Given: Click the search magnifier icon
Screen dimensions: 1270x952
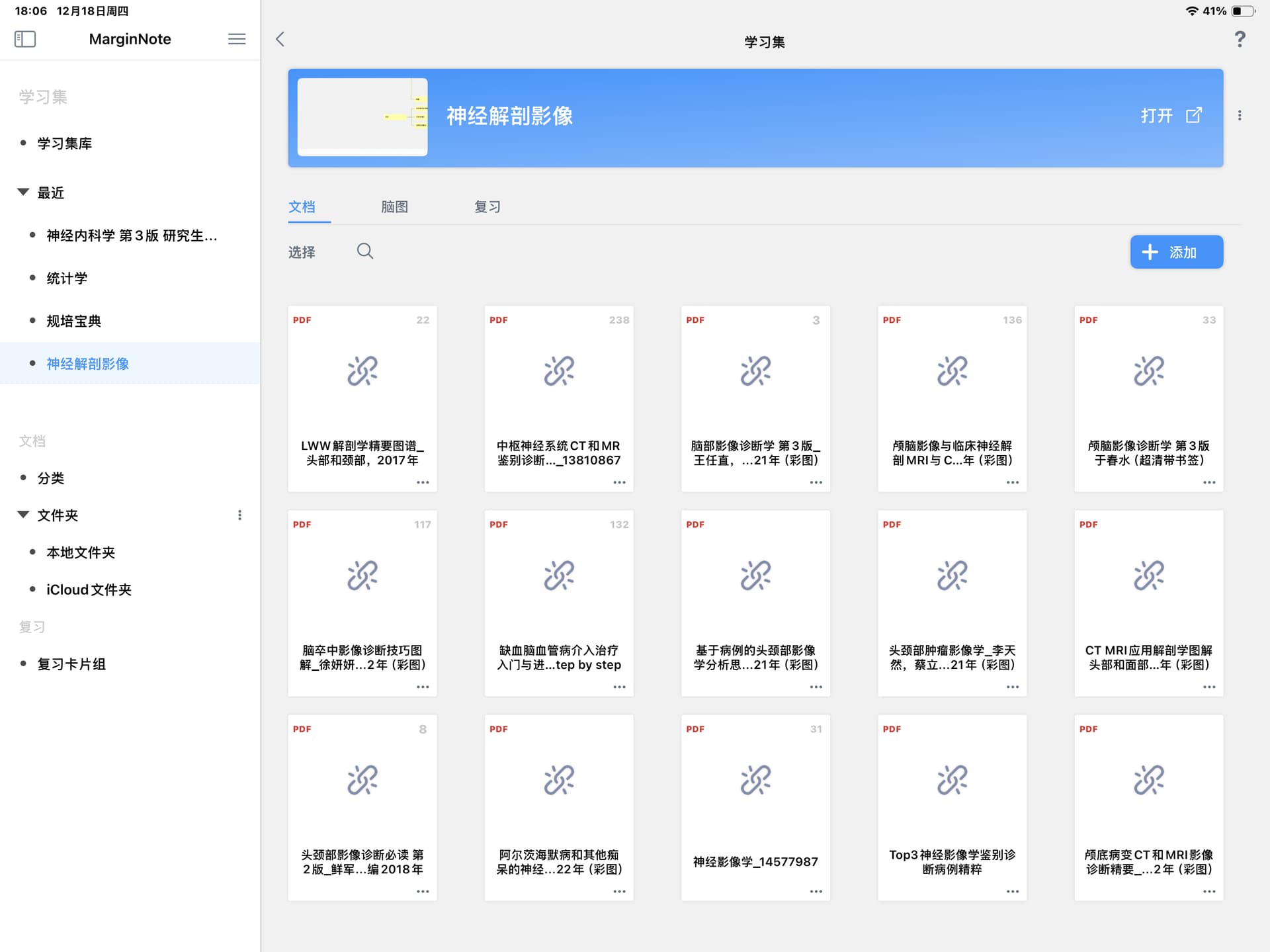Looking at the screenshot, I should click(365, 251).
